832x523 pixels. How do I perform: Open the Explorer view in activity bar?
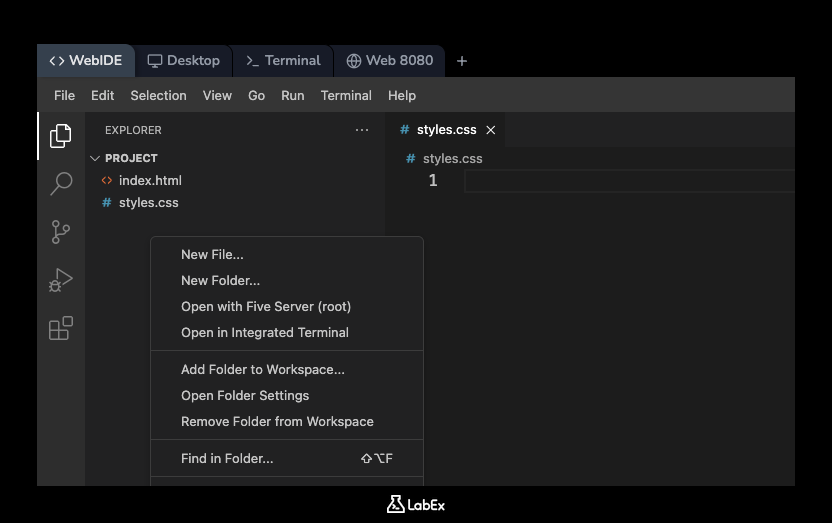click(61, 135)
